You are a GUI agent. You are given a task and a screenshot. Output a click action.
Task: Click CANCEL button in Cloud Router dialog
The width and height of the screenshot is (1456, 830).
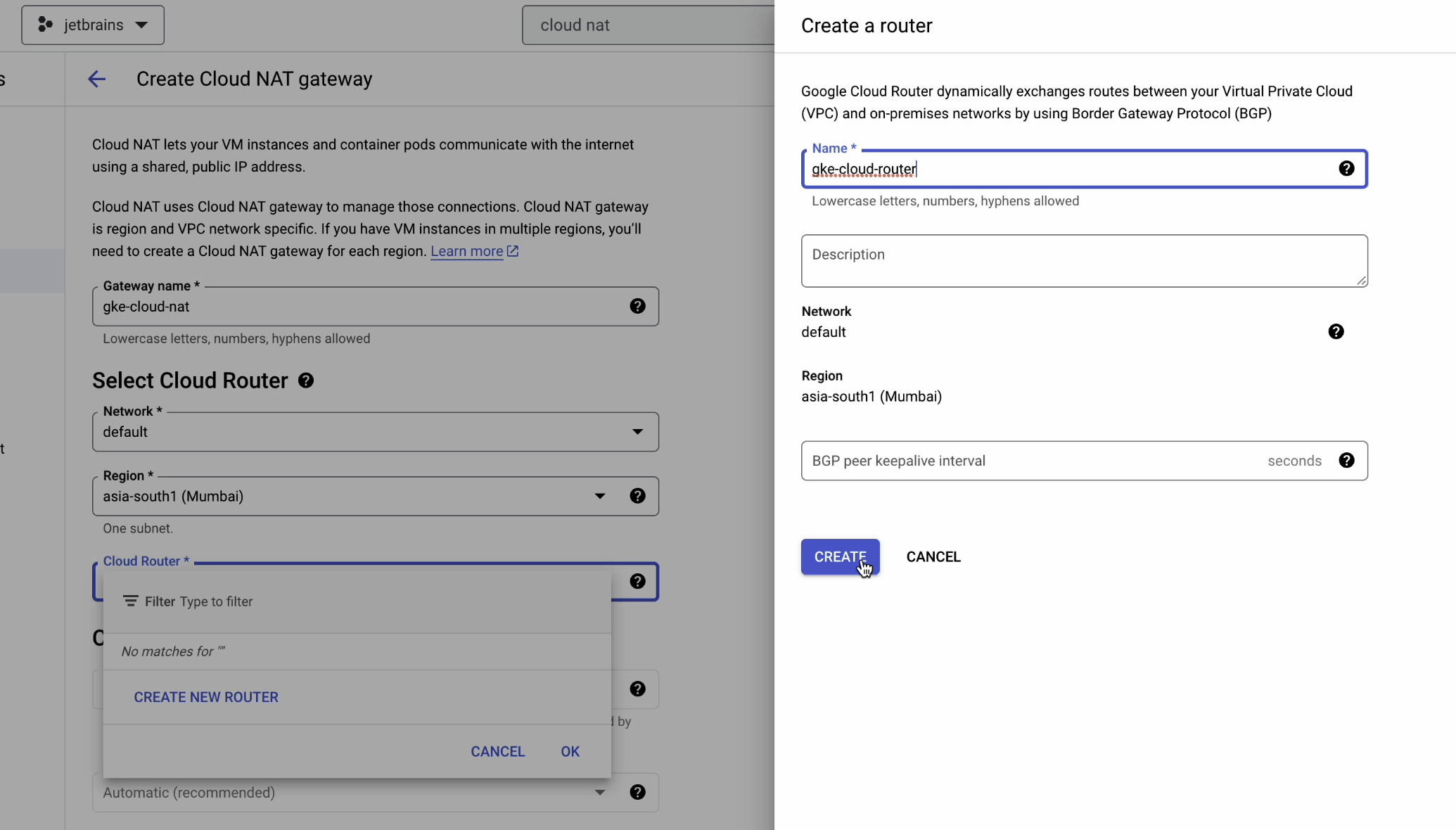click(497, 751)
